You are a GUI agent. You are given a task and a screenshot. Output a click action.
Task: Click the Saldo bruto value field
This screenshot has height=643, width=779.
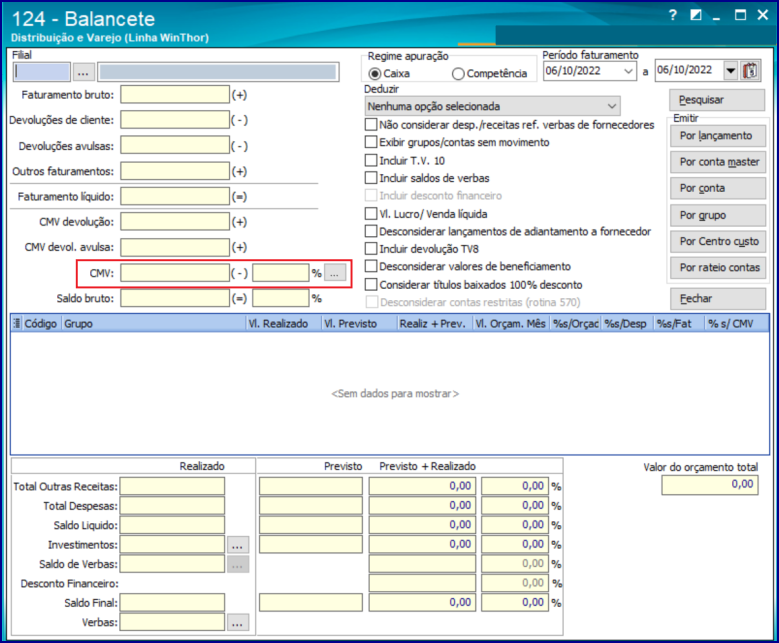pos(175,298)
